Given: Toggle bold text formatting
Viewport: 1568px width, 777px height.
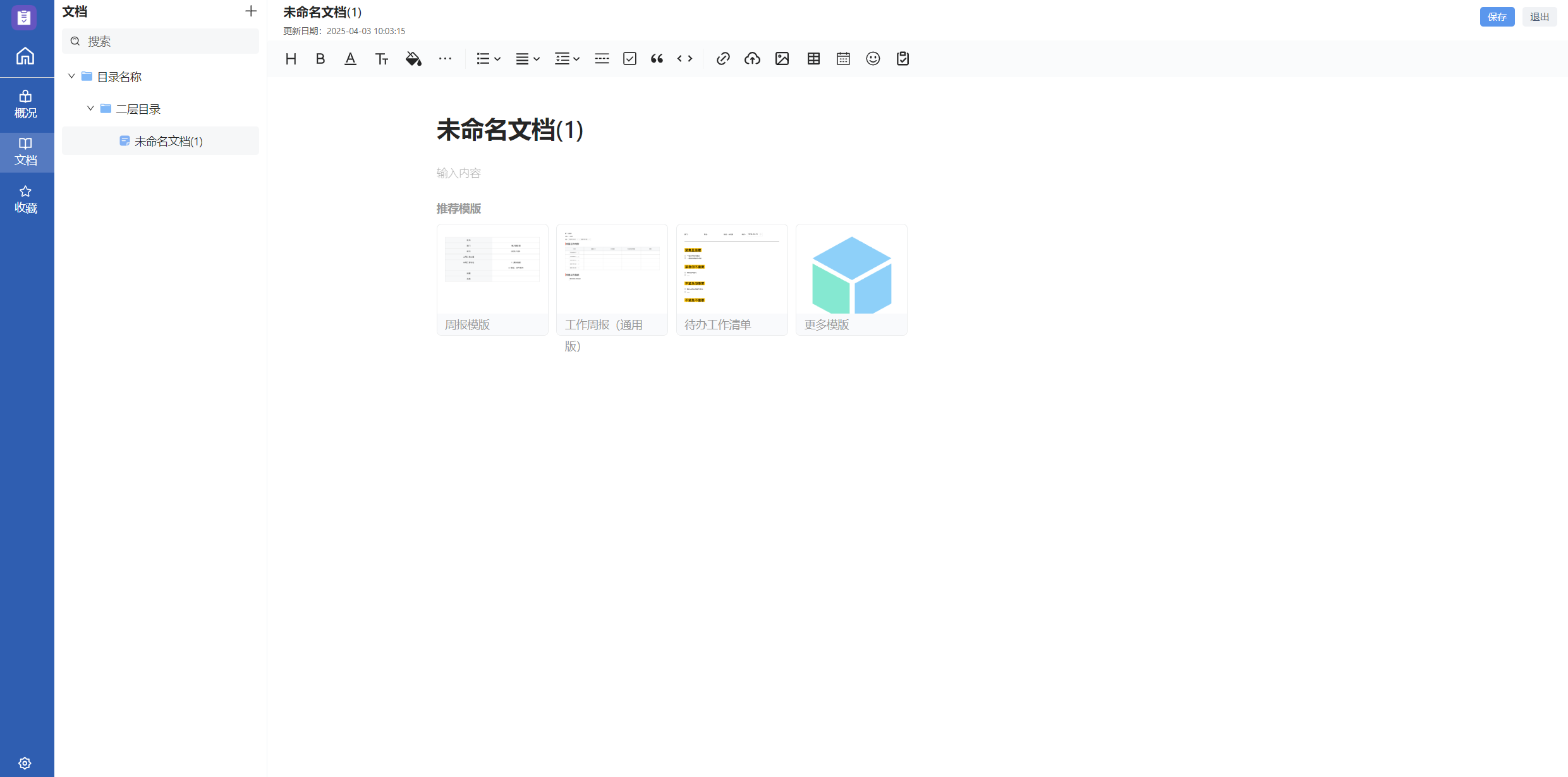Looking at the screenshot, I should point(320,59).
